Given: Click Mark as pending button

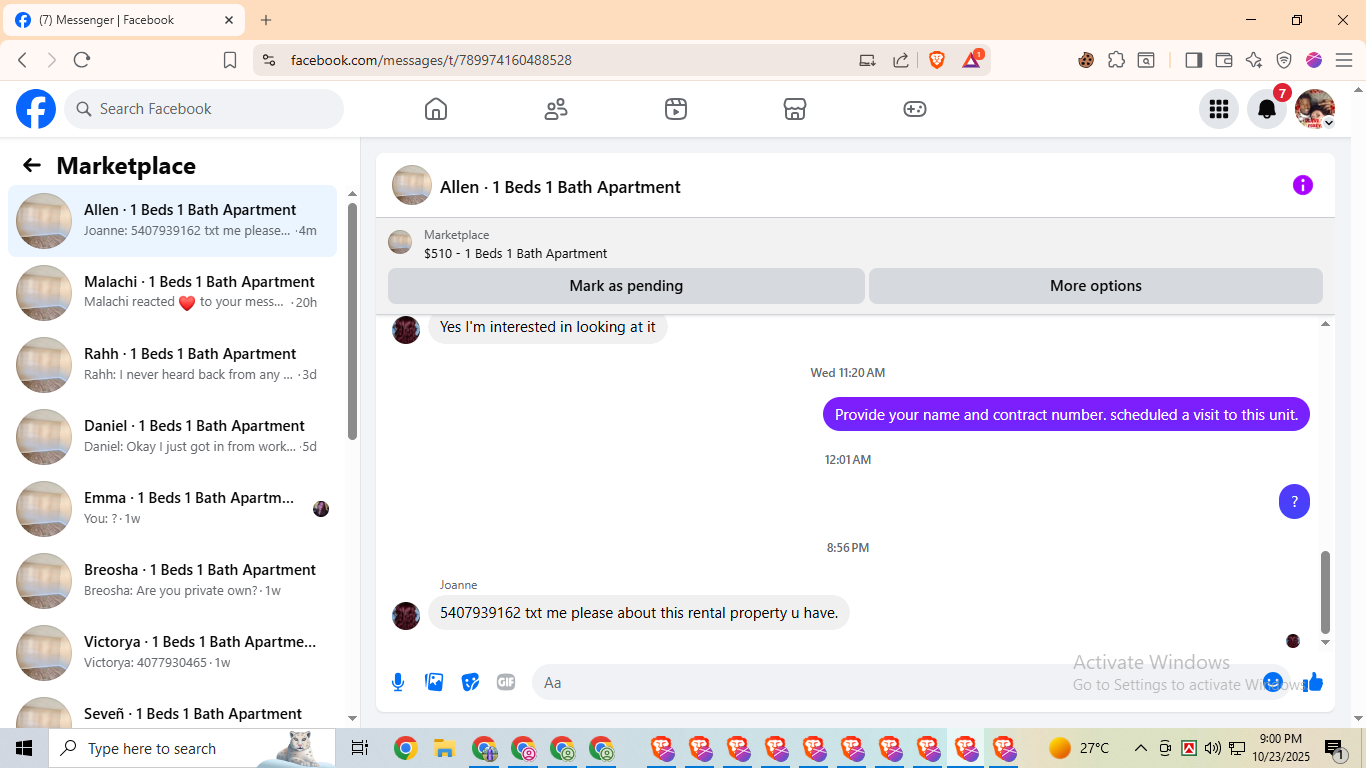Looking at the screenshot, I should tap(626, 286).
